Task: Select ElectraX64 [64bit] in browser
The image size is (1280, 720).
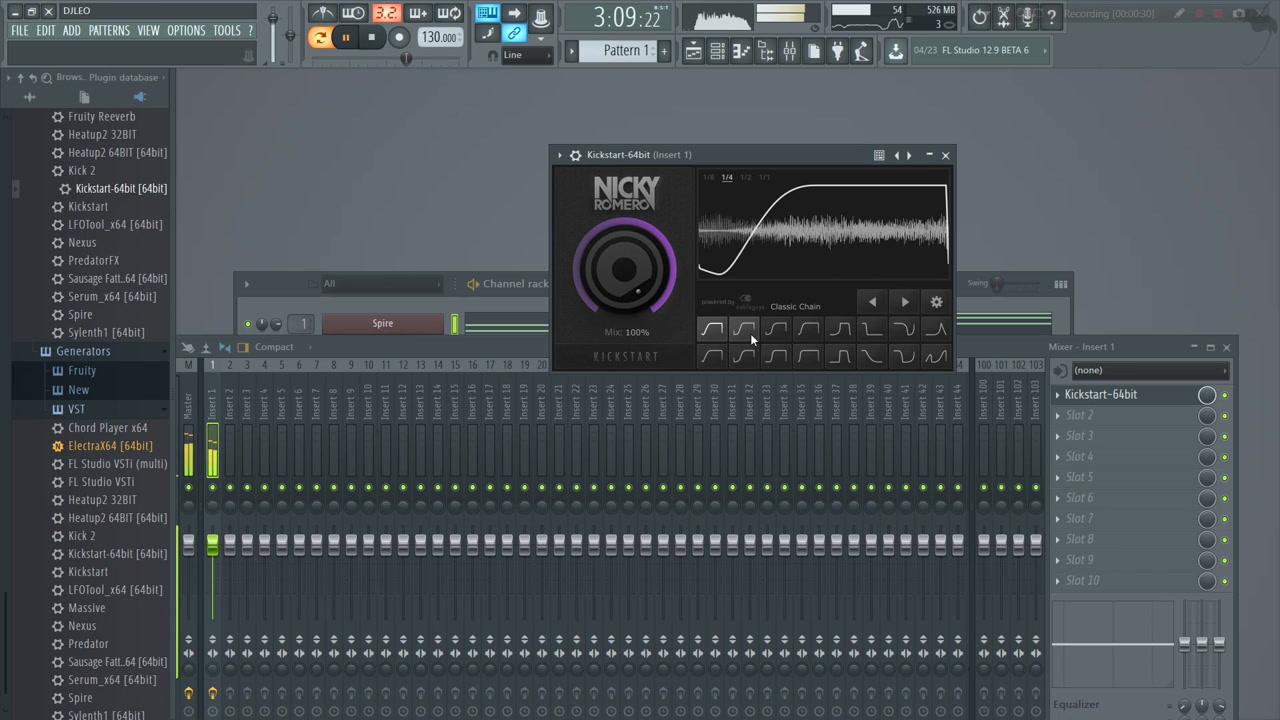Action: 110,446
